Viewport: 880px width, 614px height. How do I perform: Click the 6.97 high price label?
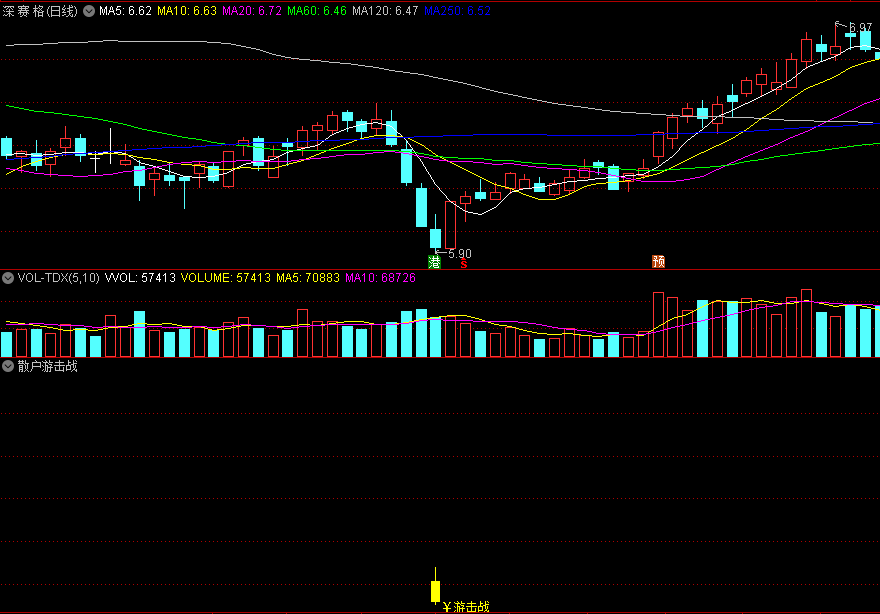tap(860, 27)
